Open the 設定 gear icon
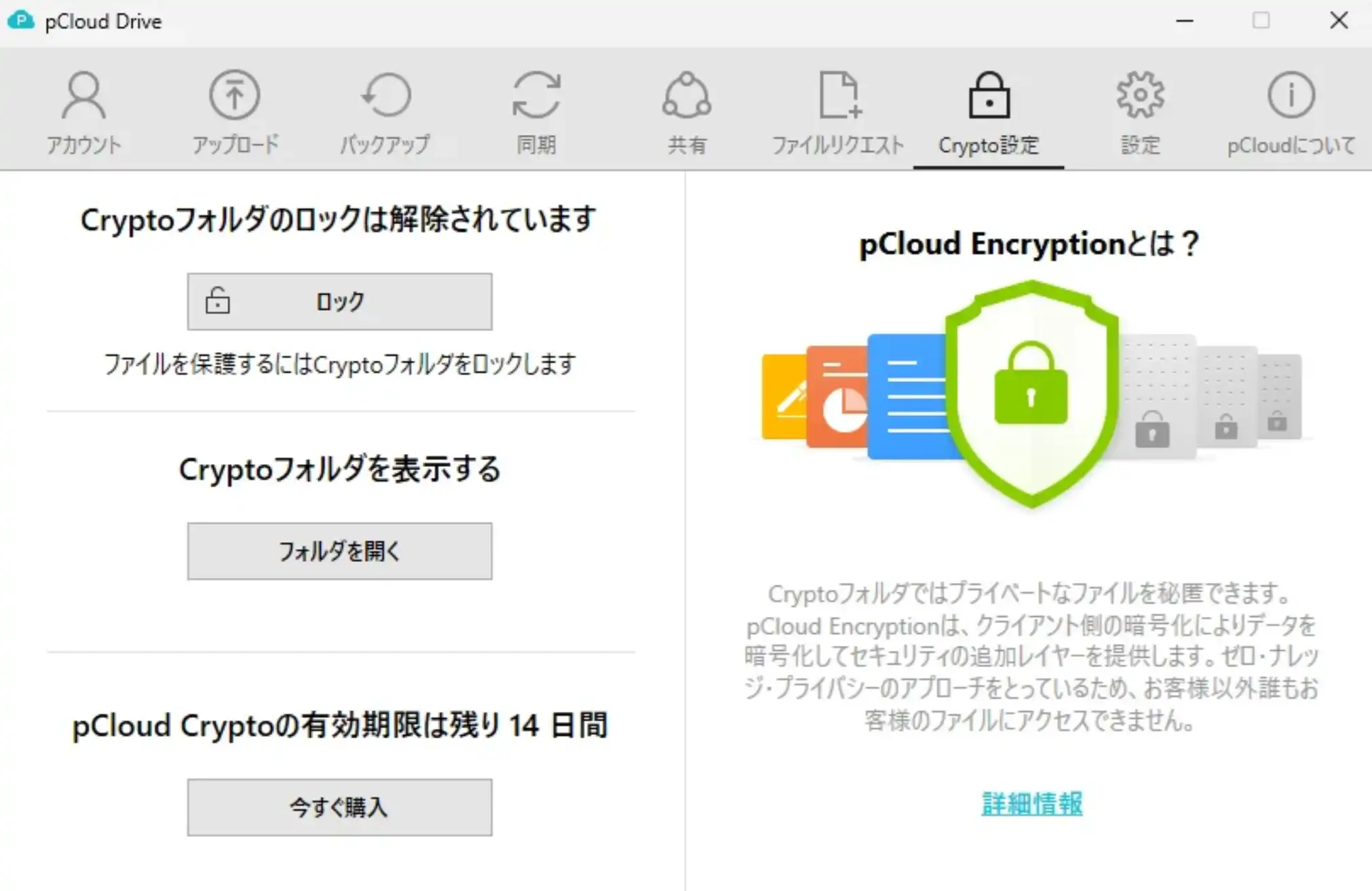The image size is (1372, 891). (1140, 95)
